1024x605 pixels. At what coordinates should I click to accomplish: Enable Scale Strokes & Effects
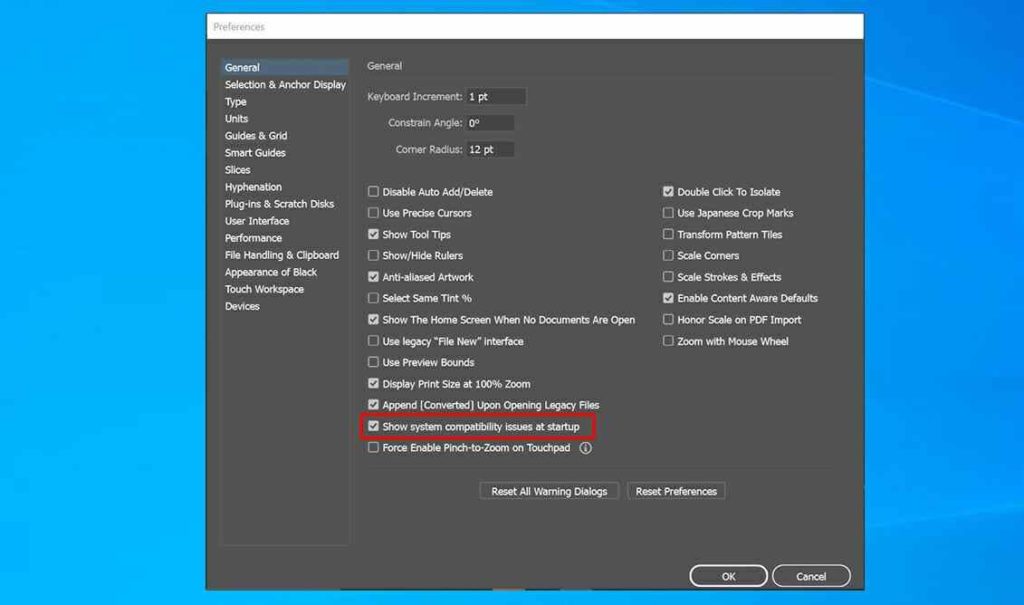(667, 277)
